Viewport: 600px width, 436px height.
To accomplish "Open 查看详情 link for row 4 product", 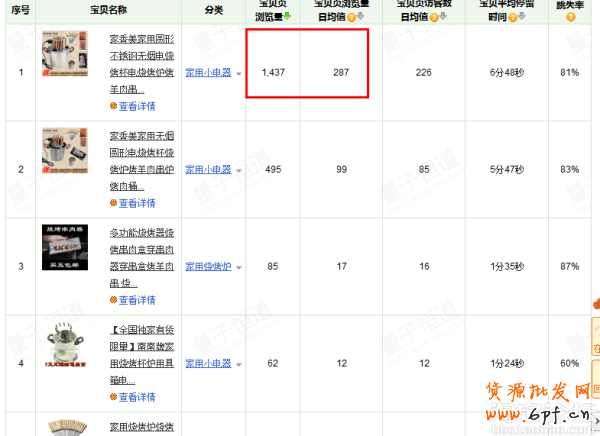I will pos(137,397).
